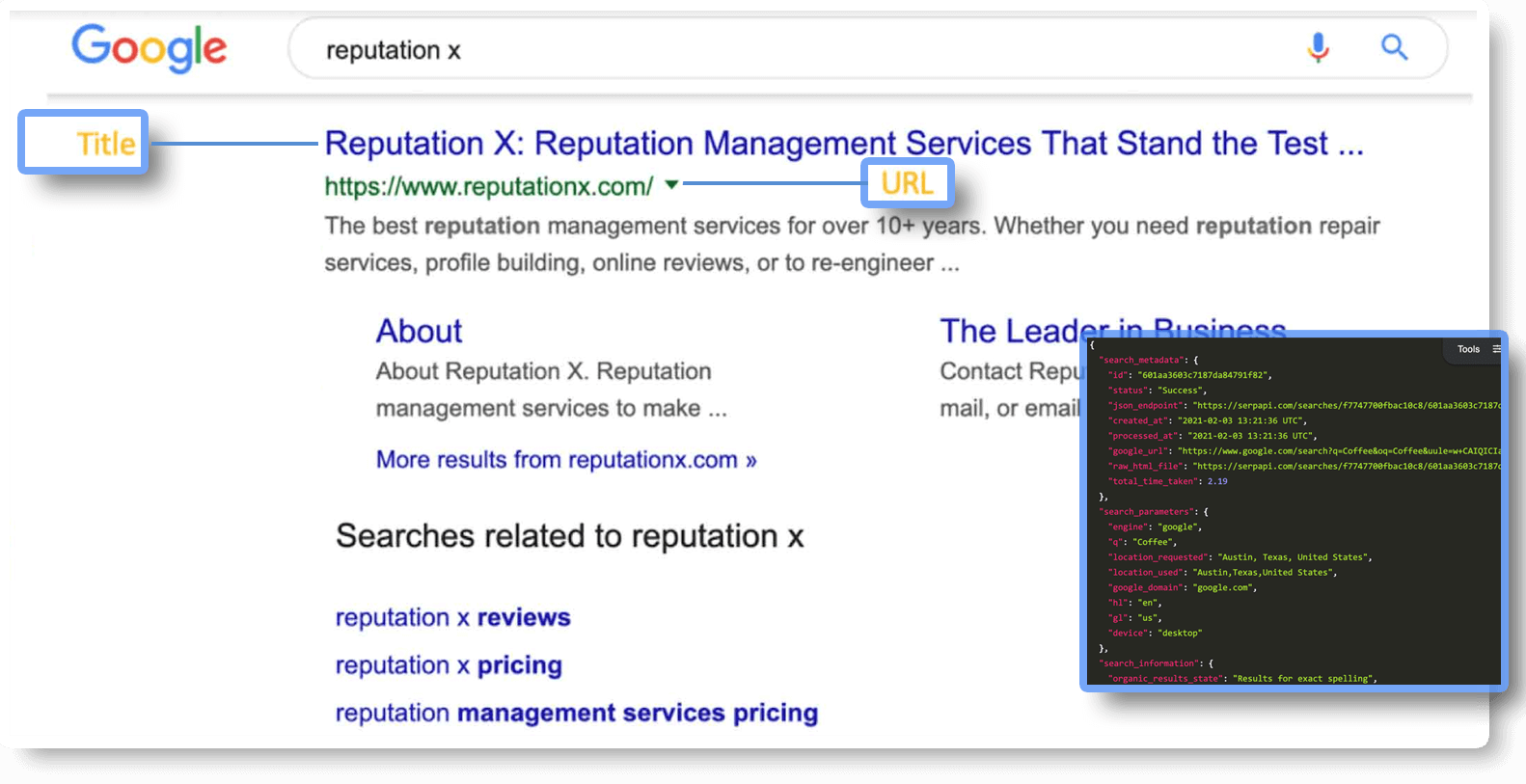Click the "q": "Coffee" line
1526x784 pixels.
coord(1143,542)
